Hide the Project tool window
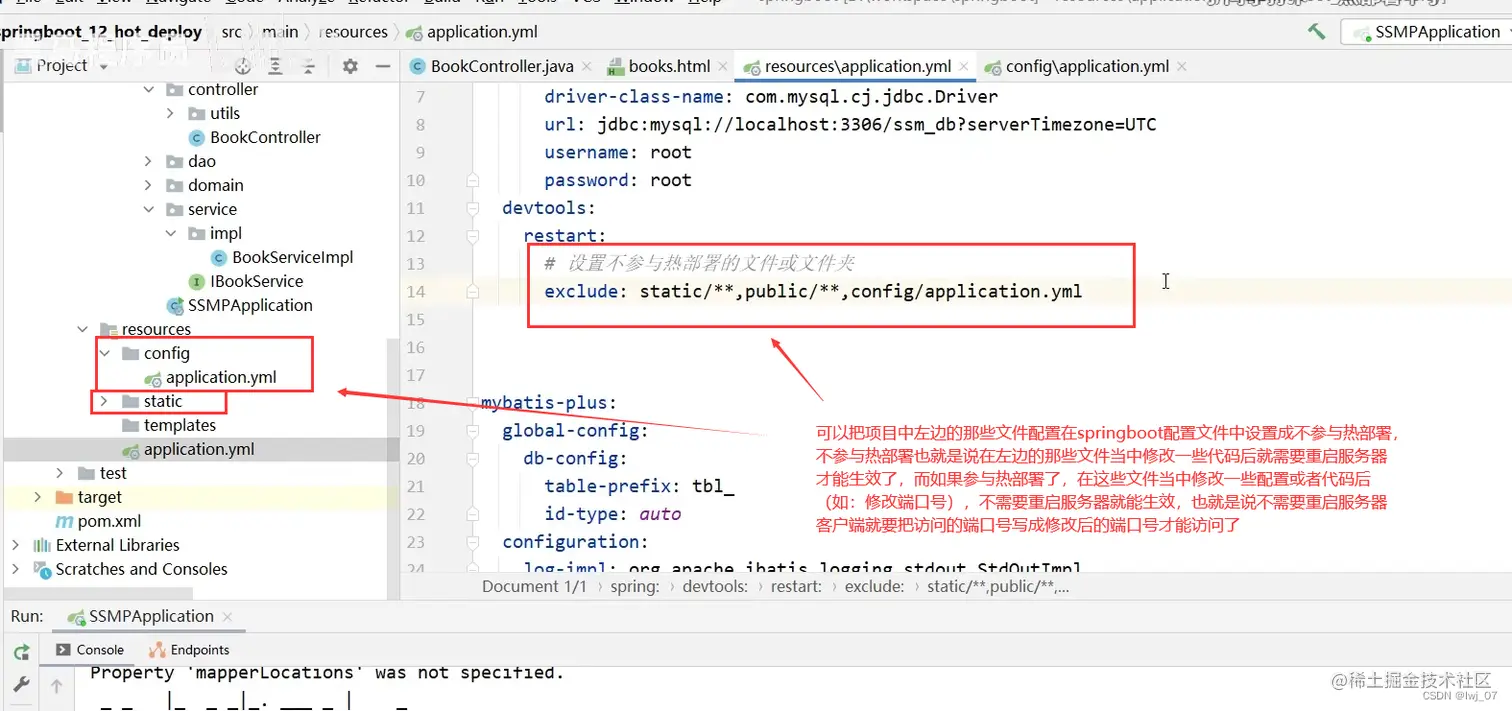This screenshot has width=1512, height=711. point(382,66)
